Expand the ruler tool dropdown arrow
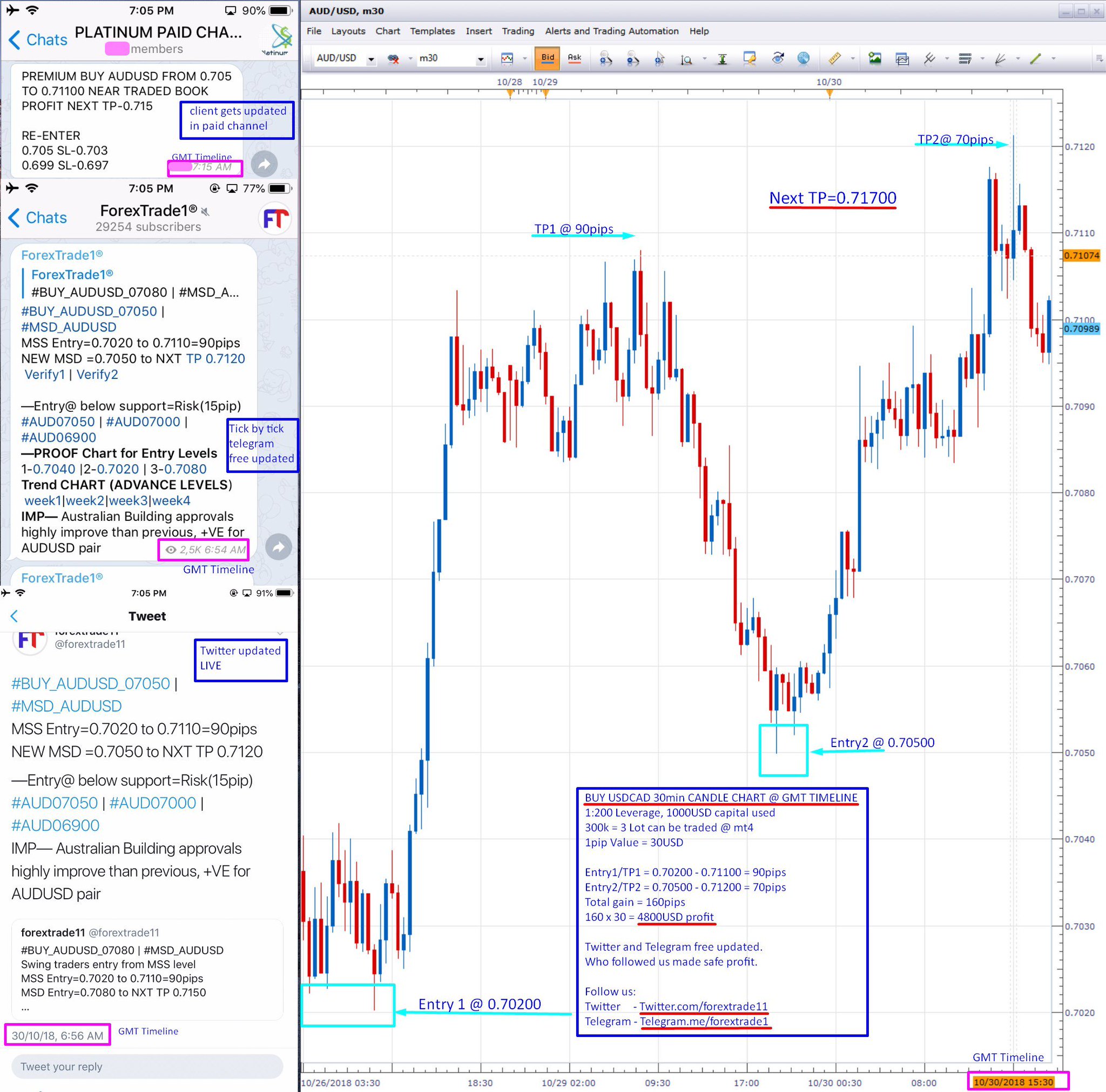1106x1092 pixels. tap(852, 58)
